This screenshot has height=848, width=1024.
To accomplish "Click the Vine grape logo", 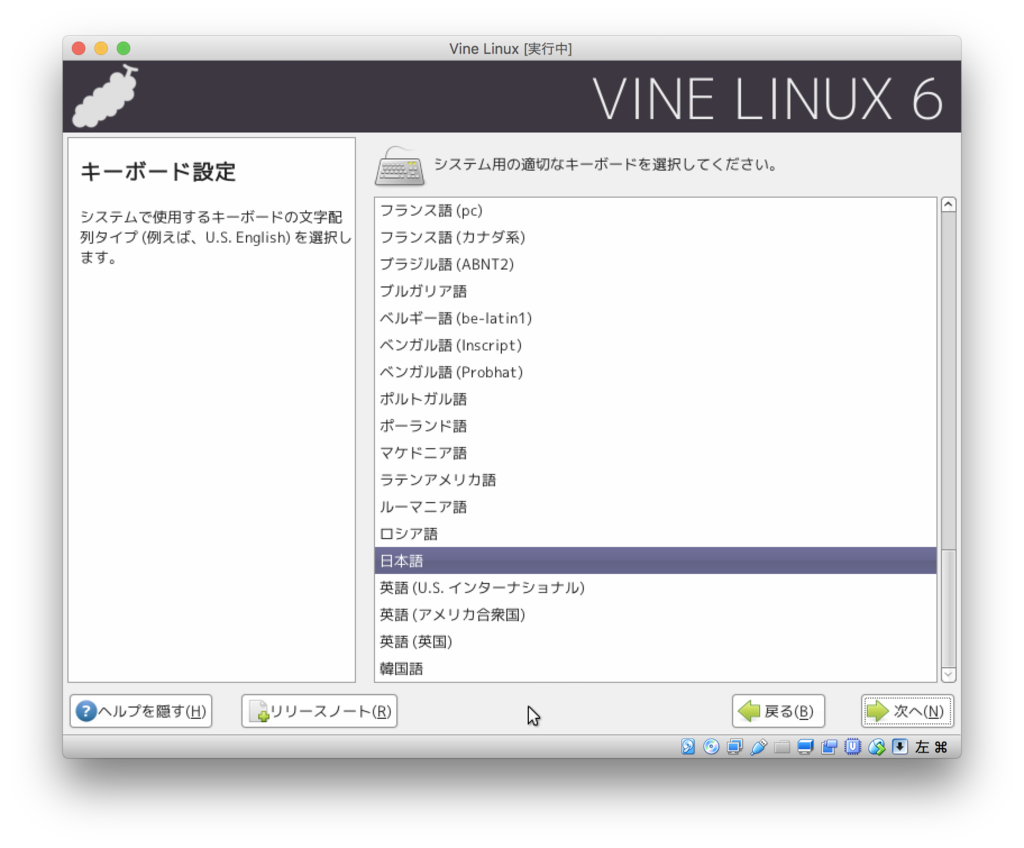I will 105,96.
